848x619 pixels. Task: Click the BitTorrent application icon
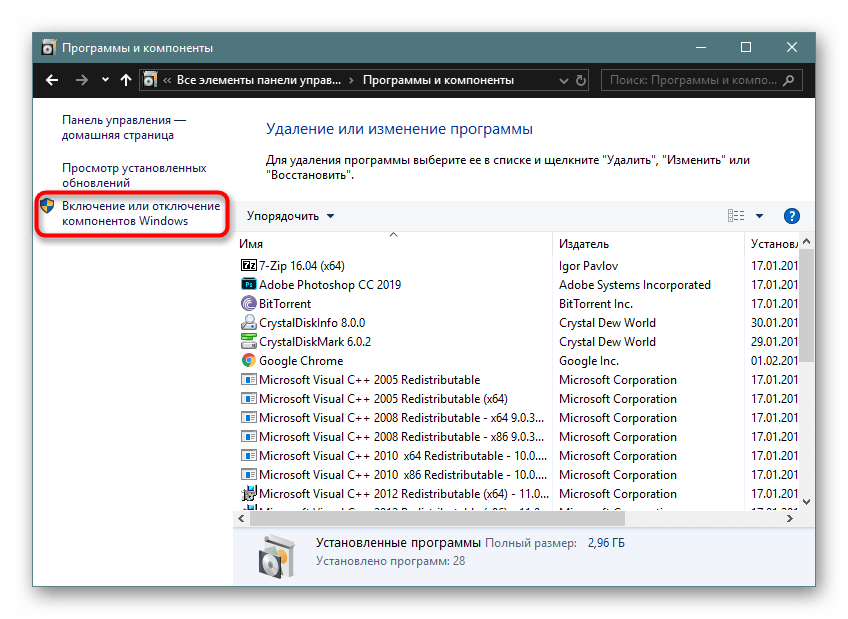point(247,303)
